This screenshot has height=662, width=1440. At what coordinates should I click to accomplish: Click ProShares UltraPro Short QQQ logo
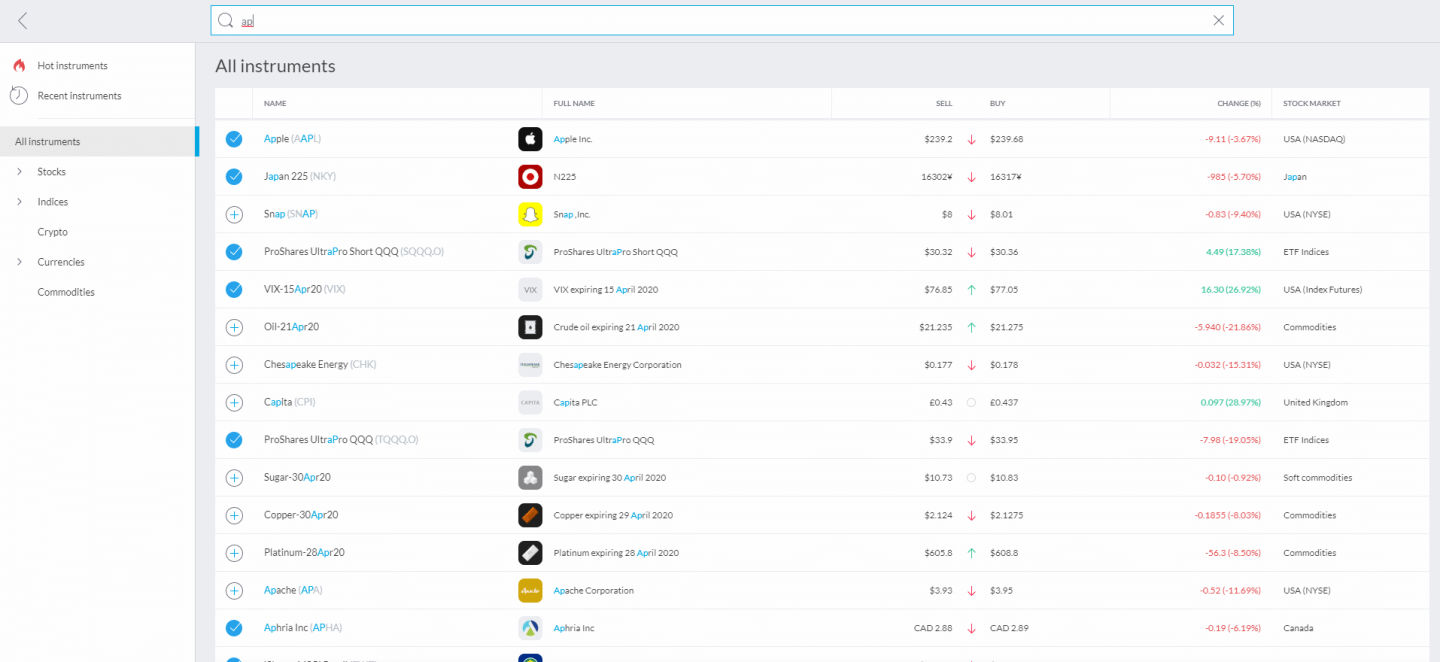(530, 251)
